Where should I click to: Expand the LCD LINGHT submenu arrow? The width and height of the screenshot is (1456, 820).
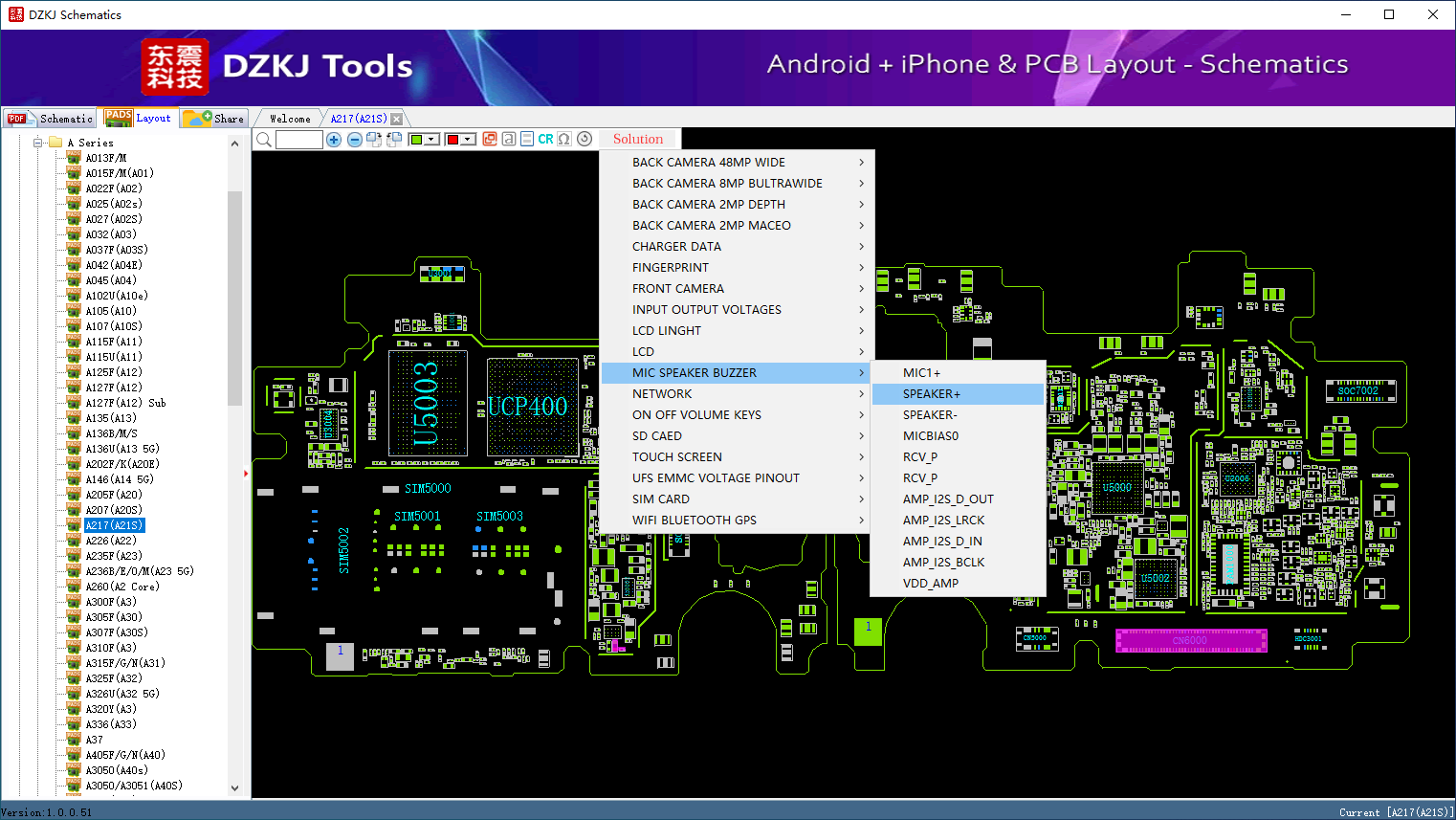tap(861, 331)
